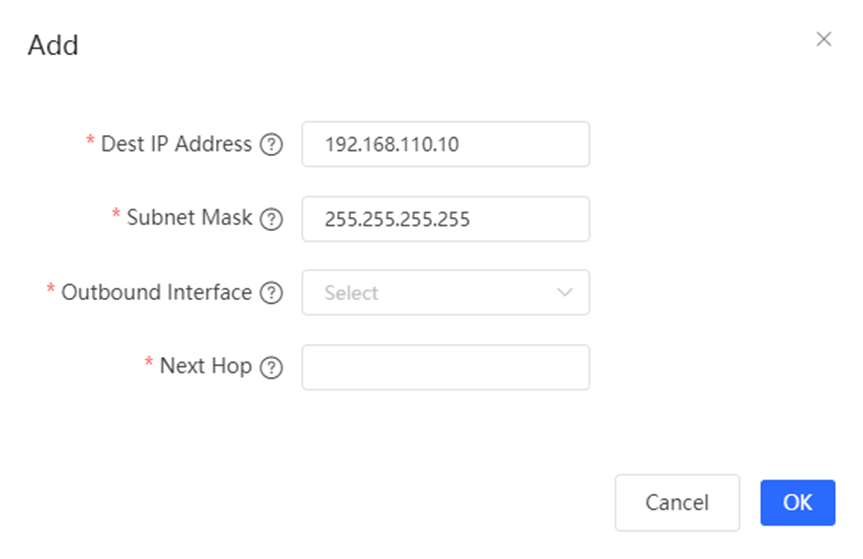Click the Subnet Mask label text
The width and height of the screenshot is (863, 559).
point(189,218)
